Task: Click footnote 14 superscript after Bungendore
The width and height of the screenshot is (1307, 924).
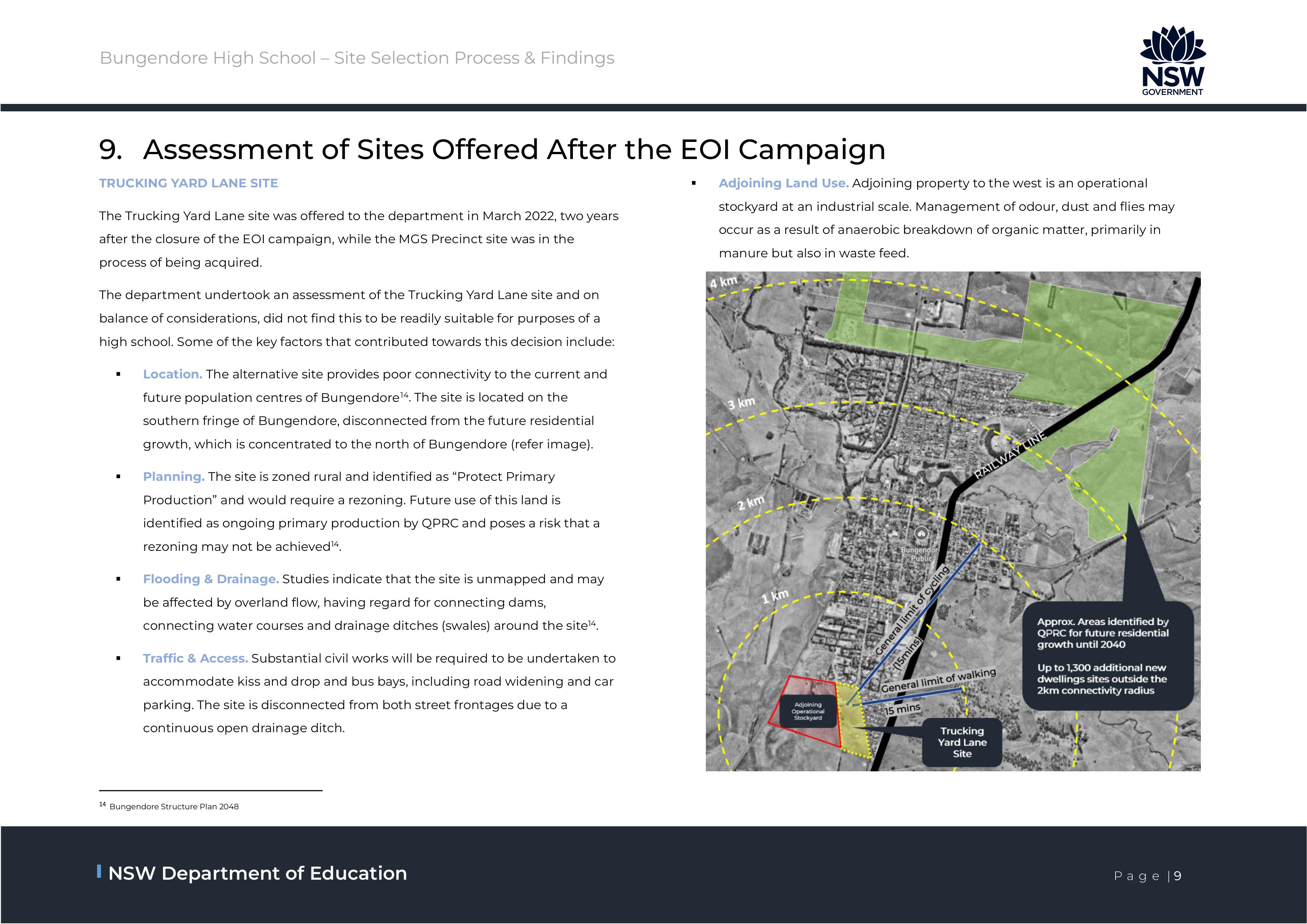Action: coord(404,394)
